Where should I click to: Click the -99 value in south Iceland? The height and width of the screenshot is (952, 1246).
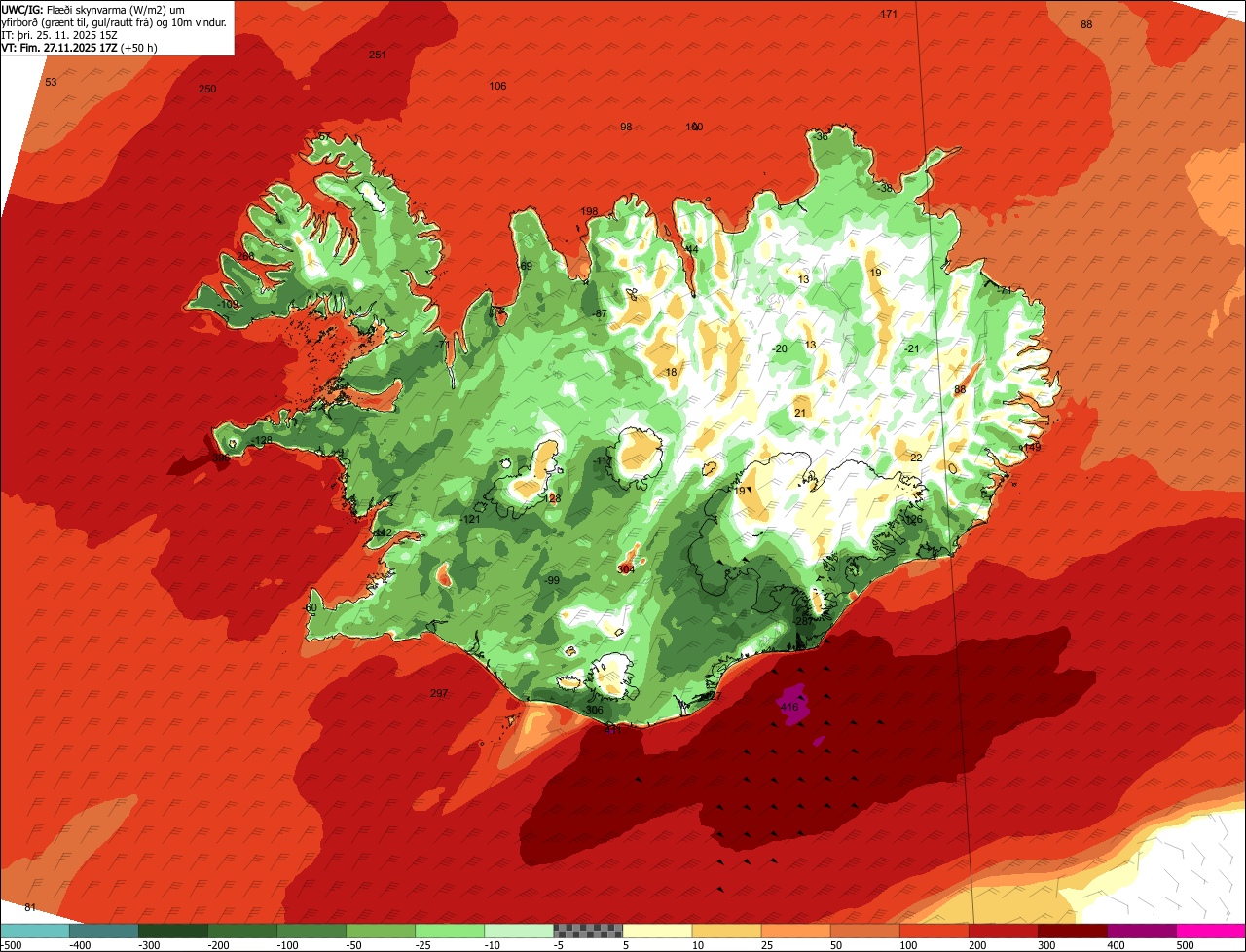pyautogui.click(x=551, y=580)
